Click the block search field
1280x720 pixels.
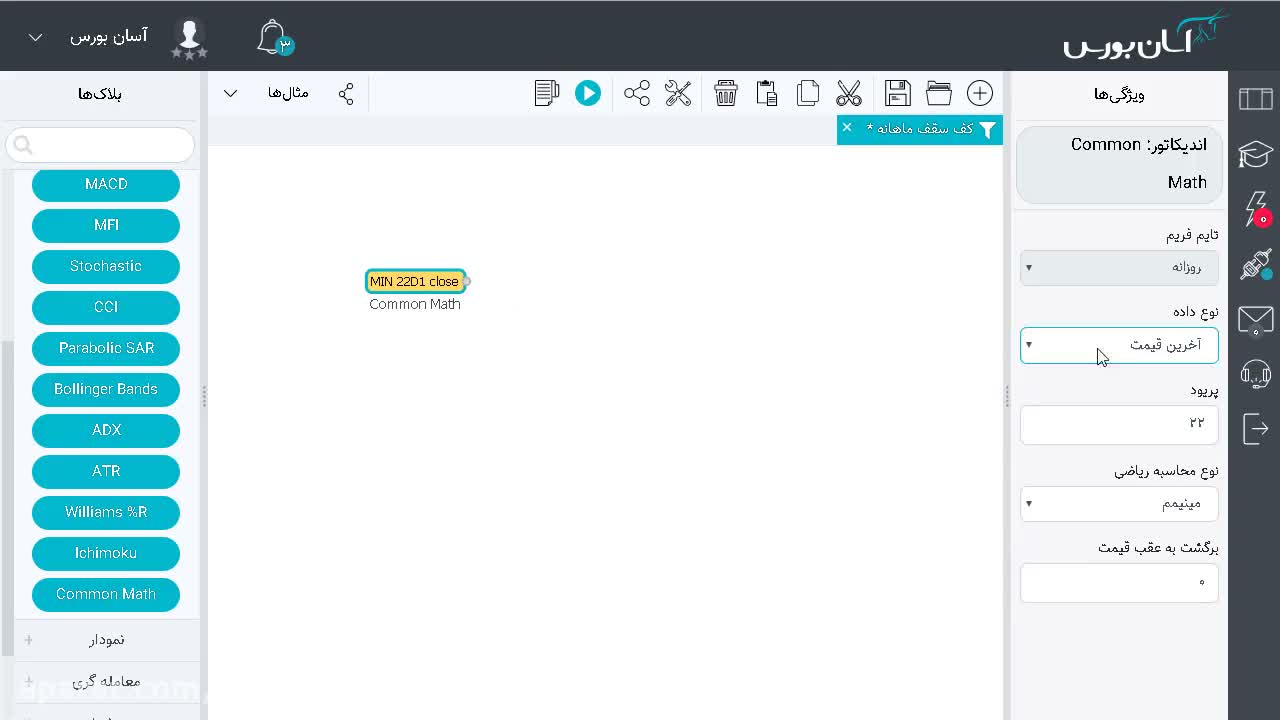coord(100,145)
